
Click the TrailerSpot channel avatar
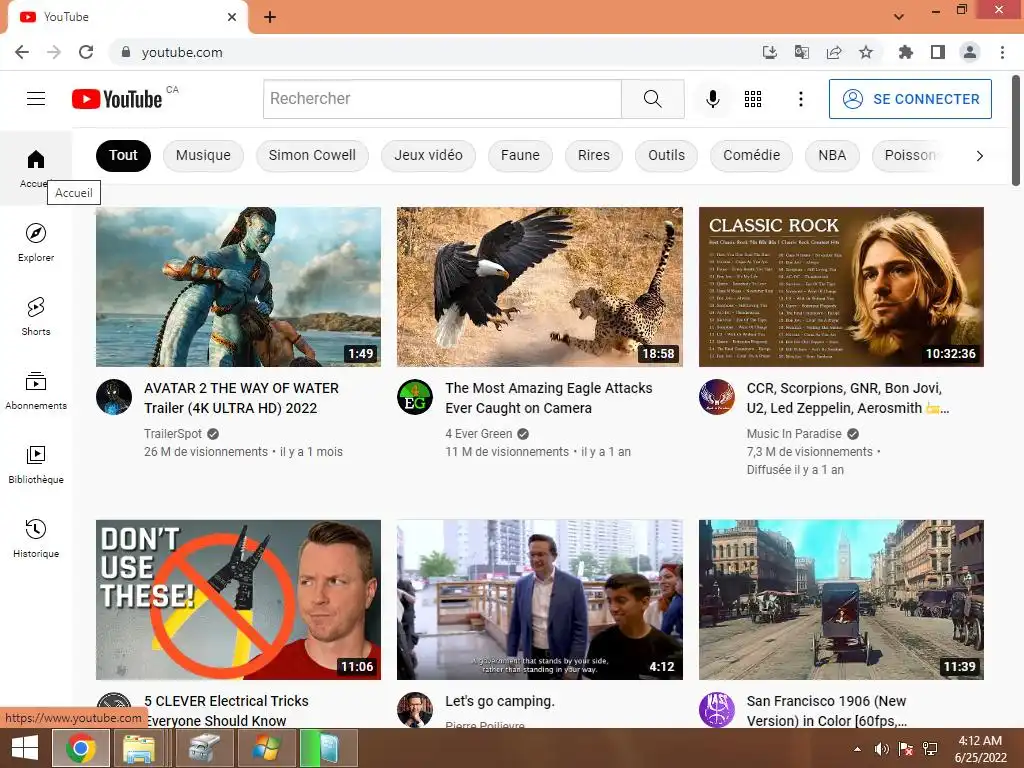[x=114, y=397]
